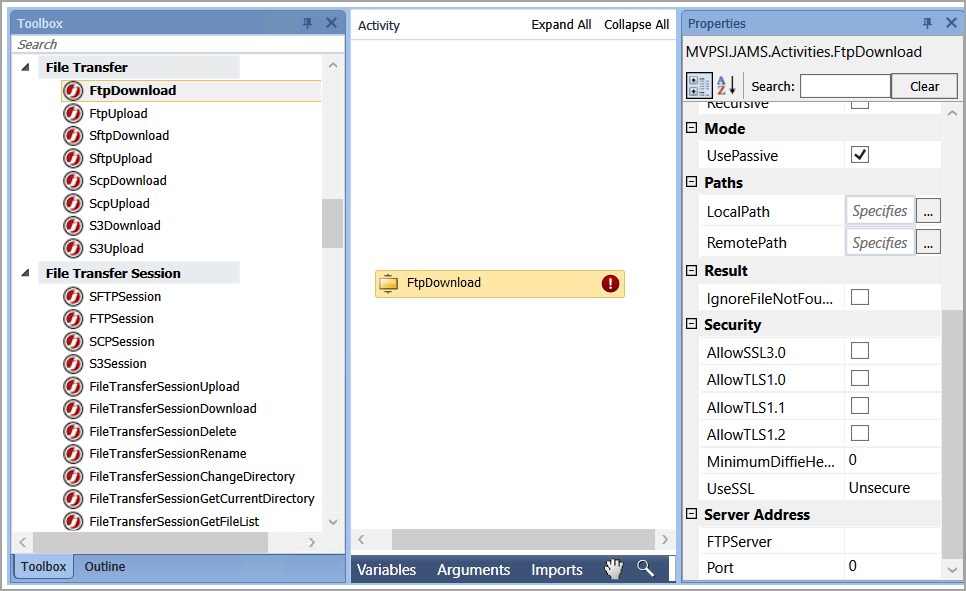
Task: Toggle the AllowTLS1.2 checkbox
Action: [x=859, y=433]
